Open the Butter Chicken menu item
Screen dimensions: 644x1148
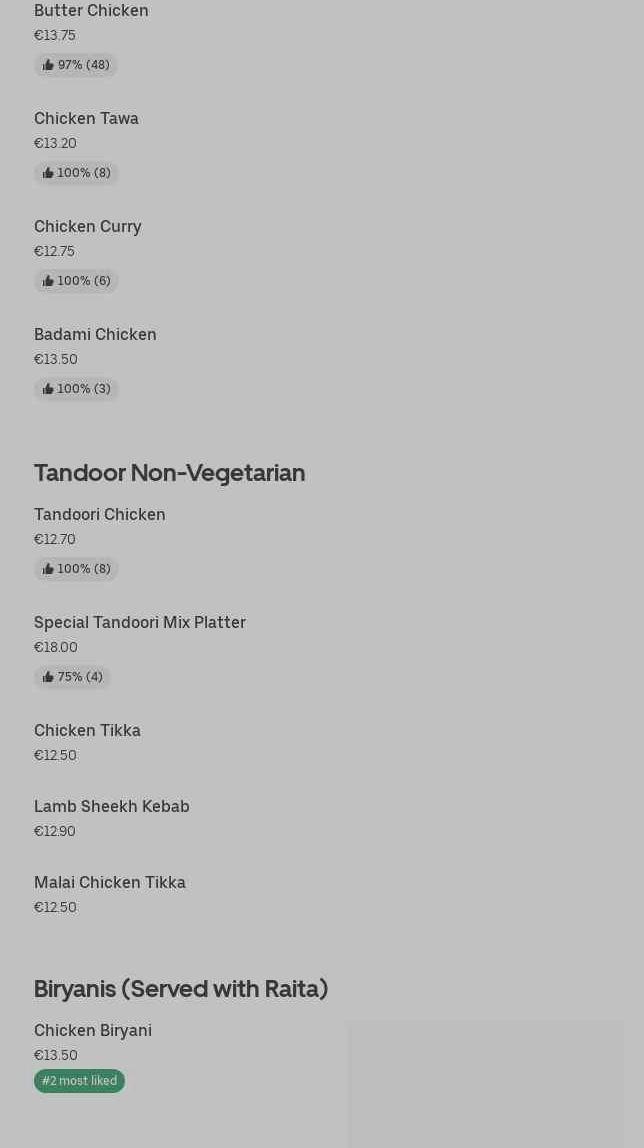(91, 11)
